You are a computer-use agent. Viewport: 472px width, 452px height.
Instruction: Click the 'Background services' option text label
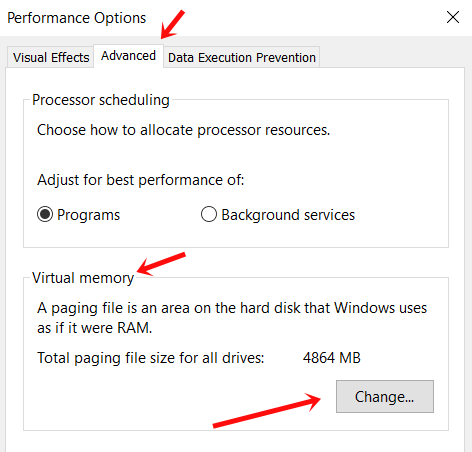(288, 215)
